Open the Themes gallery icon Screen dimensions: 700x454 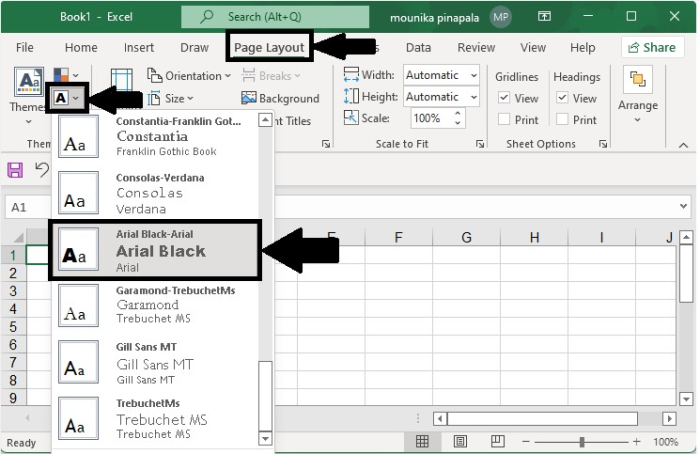pyautogui.click(x=27, y=84)
